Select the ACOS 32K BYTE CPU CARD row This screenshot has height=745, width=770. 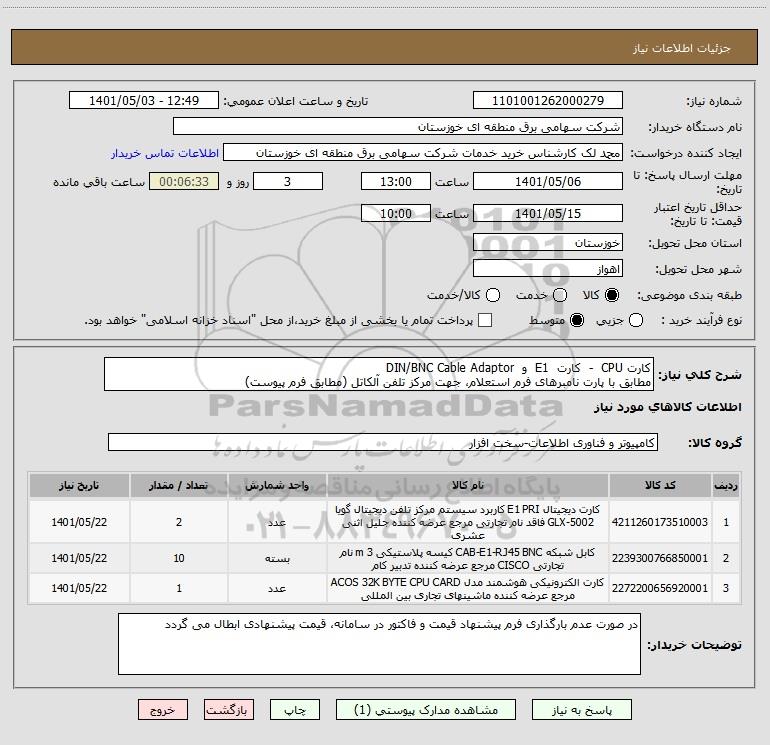tap(385, 588)
